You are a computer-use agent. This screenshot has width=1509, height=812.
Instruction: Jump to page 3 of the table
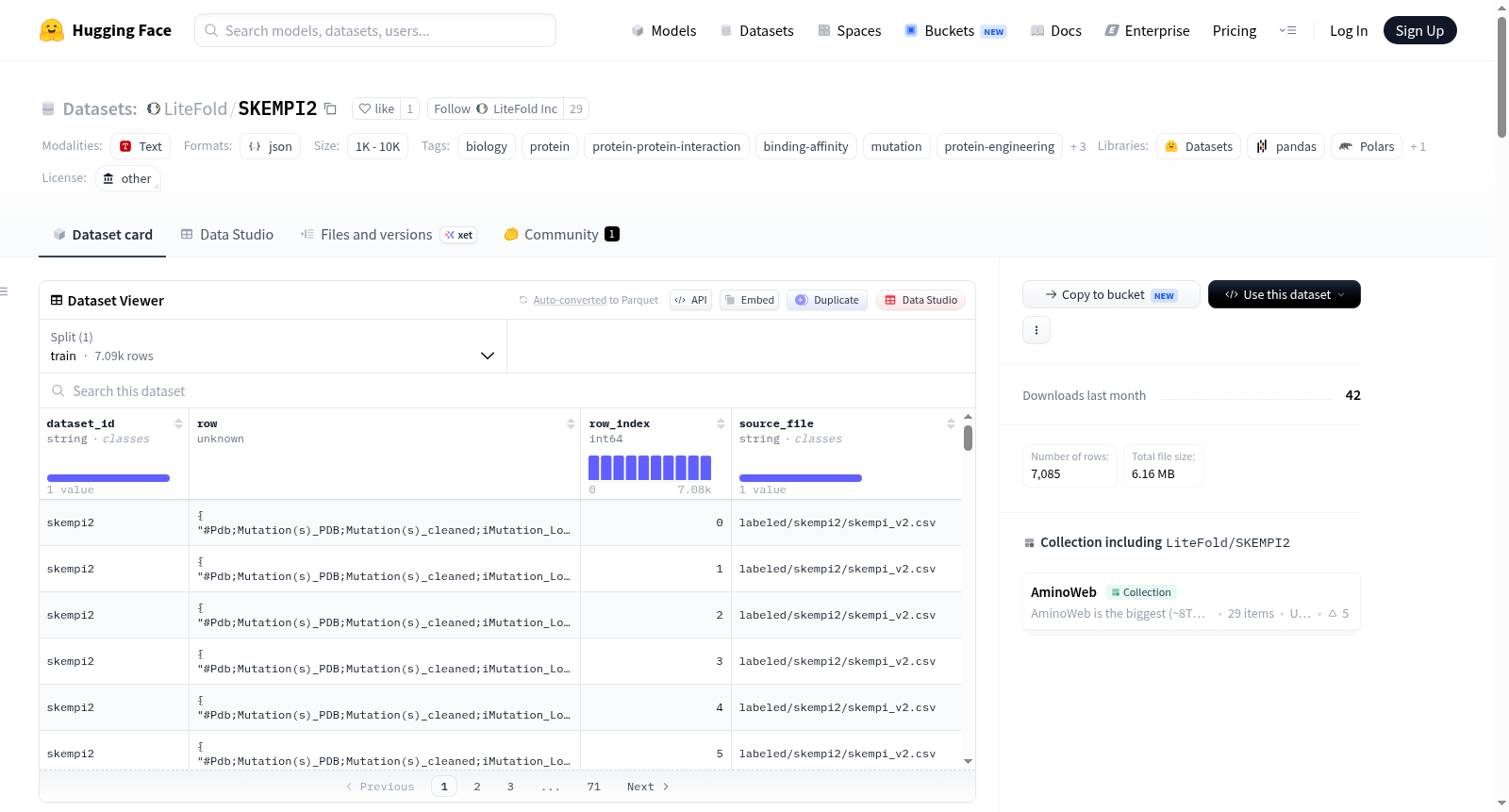[510, 787]
